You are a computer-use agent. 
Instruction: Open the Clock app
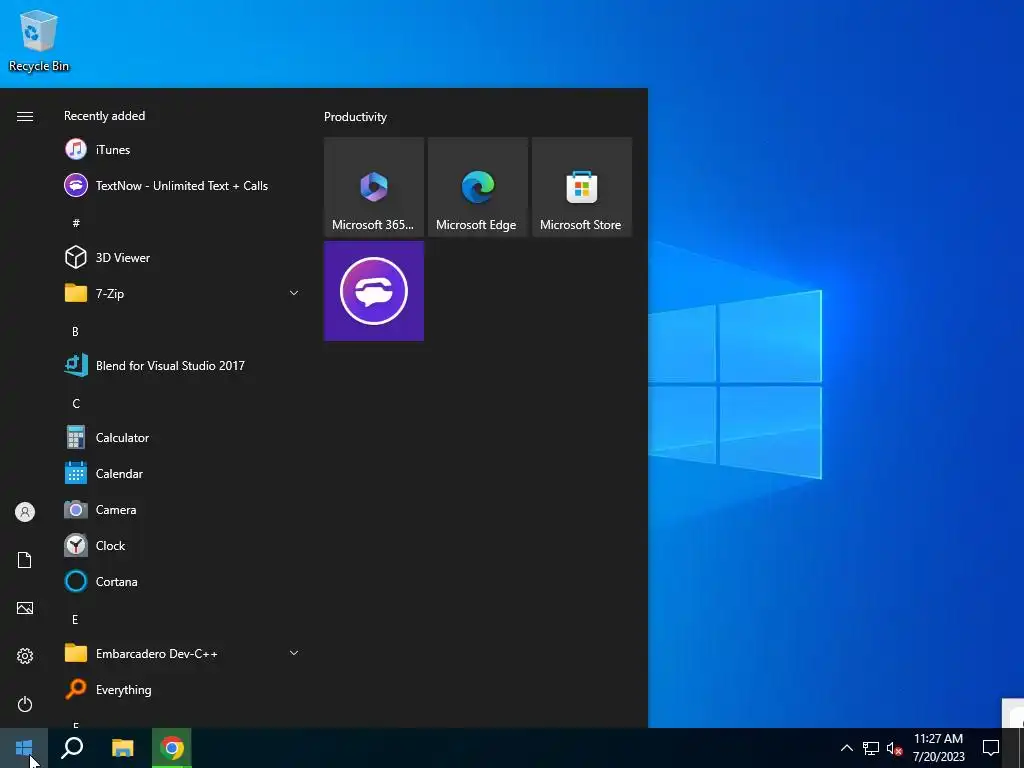click(x=182, y=545)
